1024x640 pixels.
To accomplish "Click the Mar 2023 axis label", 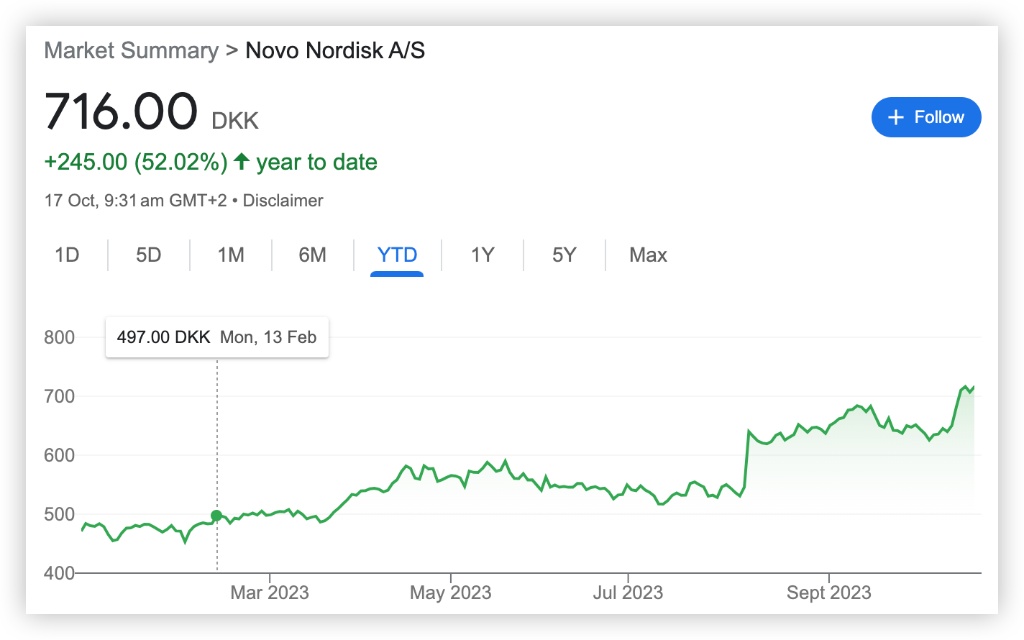I will click(268, 593).
